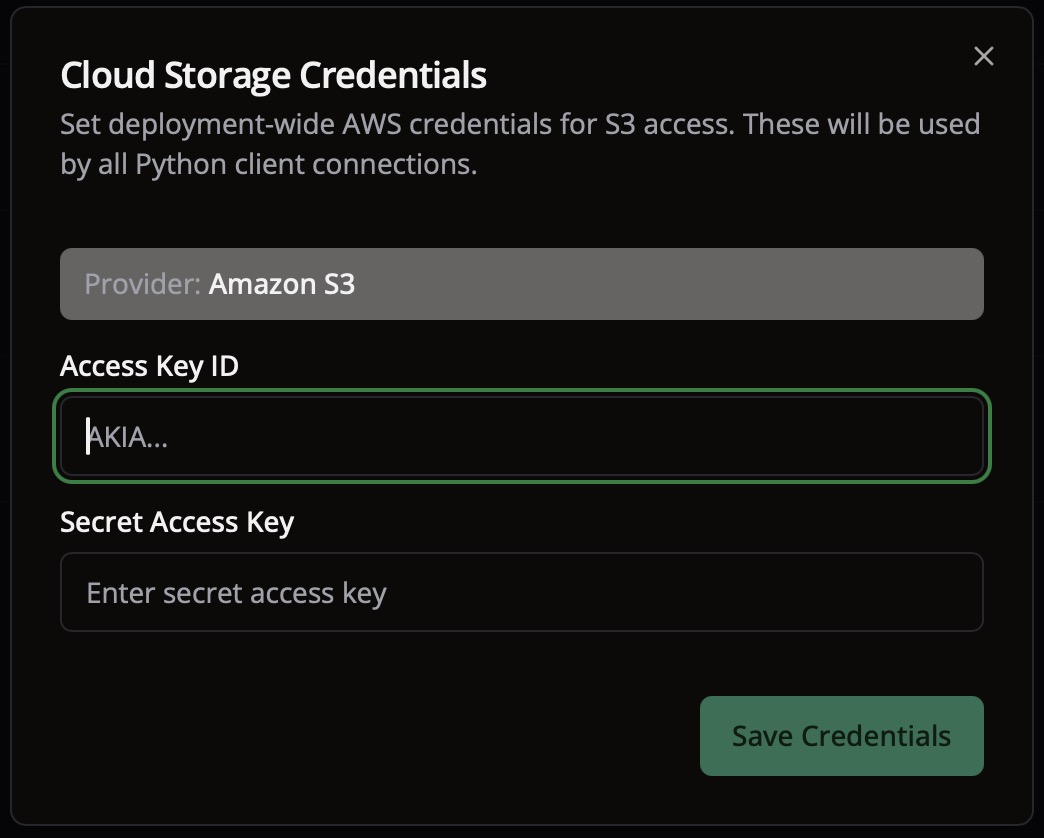Open the Amazon S3 provider selector
1044x838 pixels.
[x=522, y=284]
